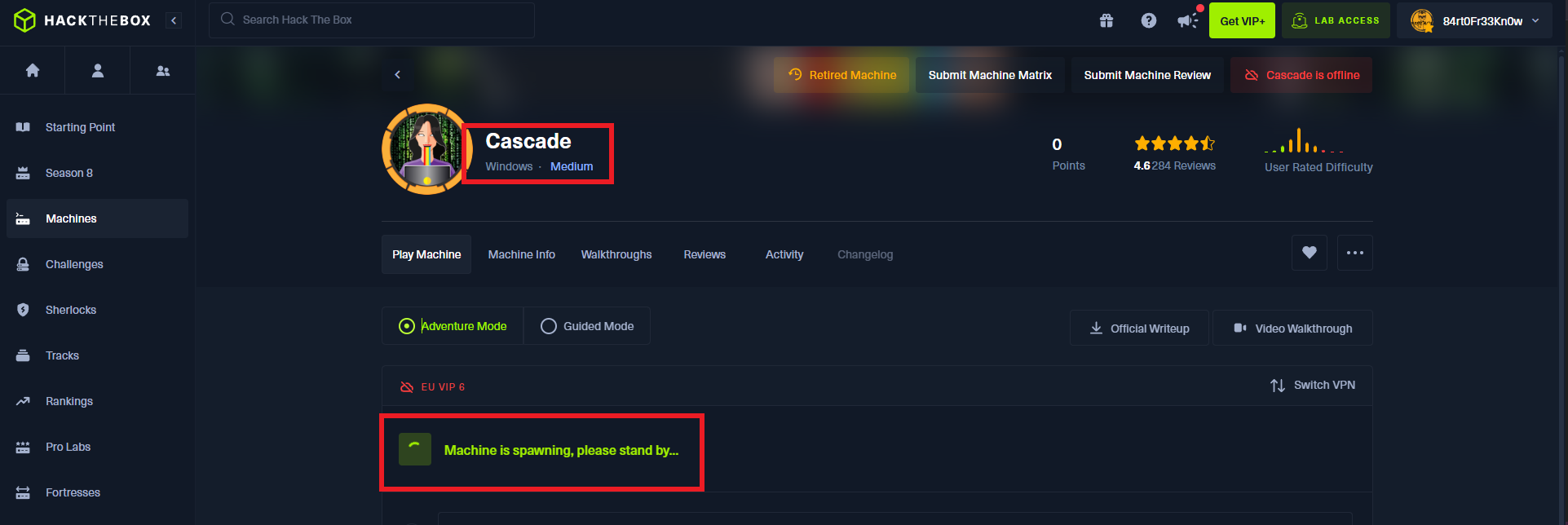
Task: Focus the Search Hack The Box field
Action: 372,20
